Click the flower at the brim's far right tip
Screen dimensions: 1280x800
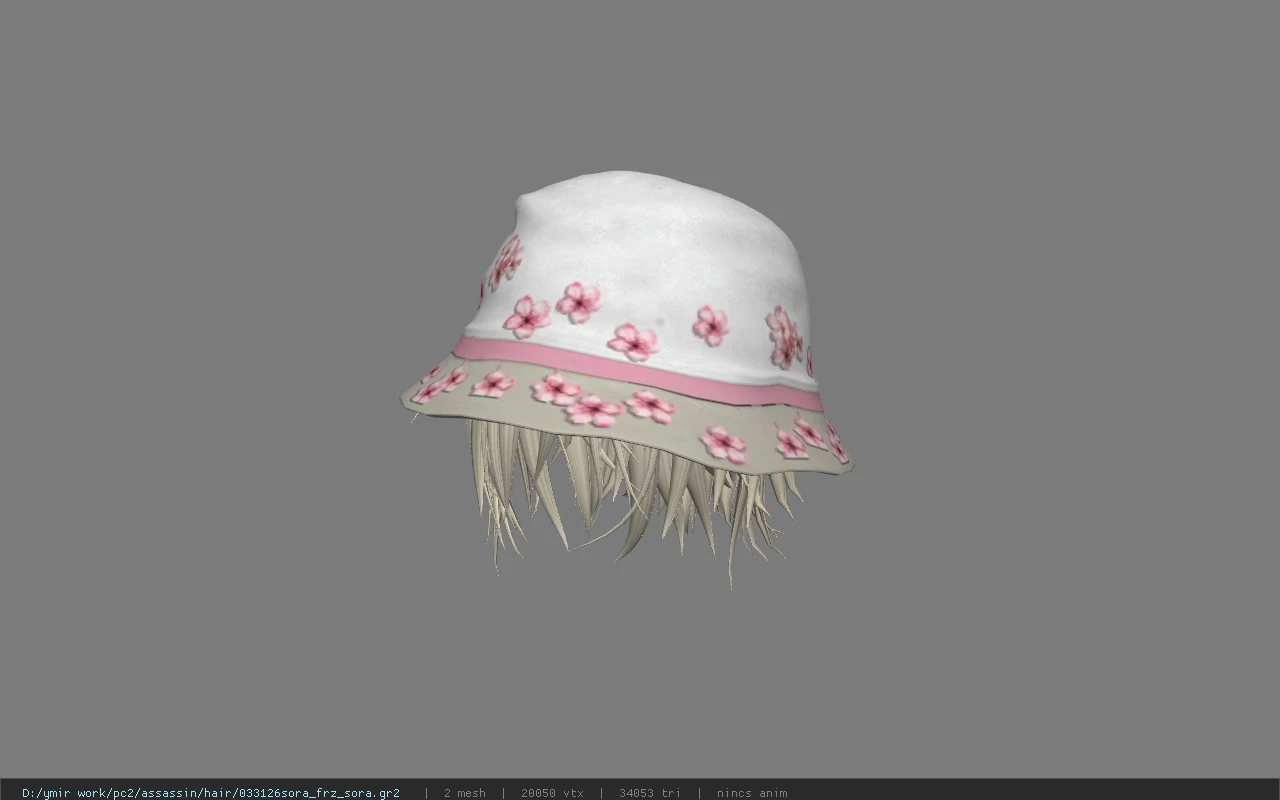pyautogui.click(x=837, y=444)
